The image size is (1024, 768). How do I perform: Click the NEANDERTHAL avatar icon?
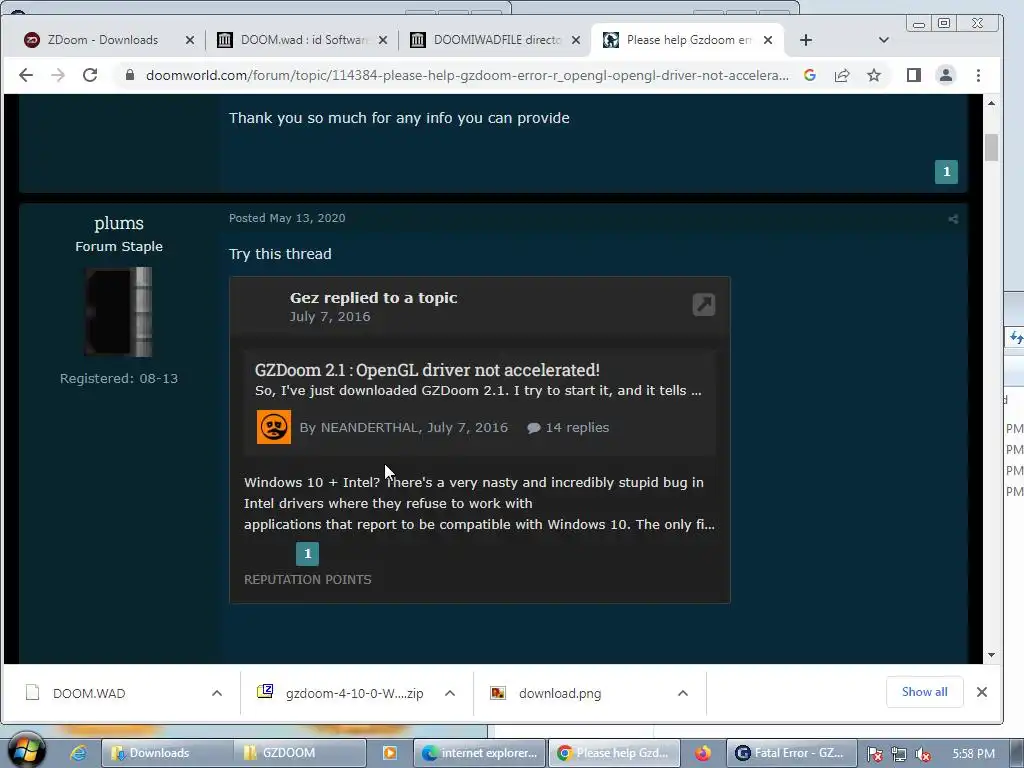click(x=274, y=427)
